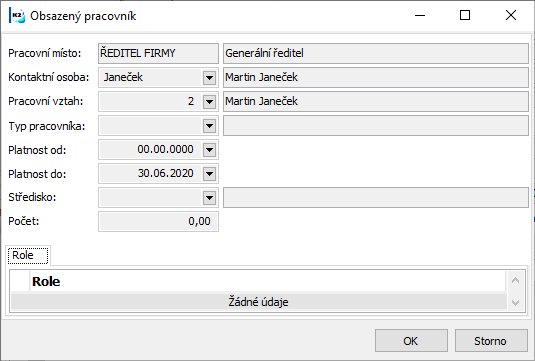Image resolution: width=535 pixels, height=361 pixels.
Task: Maximize the Obsazený pracovník window
Action: click(465, 15)
